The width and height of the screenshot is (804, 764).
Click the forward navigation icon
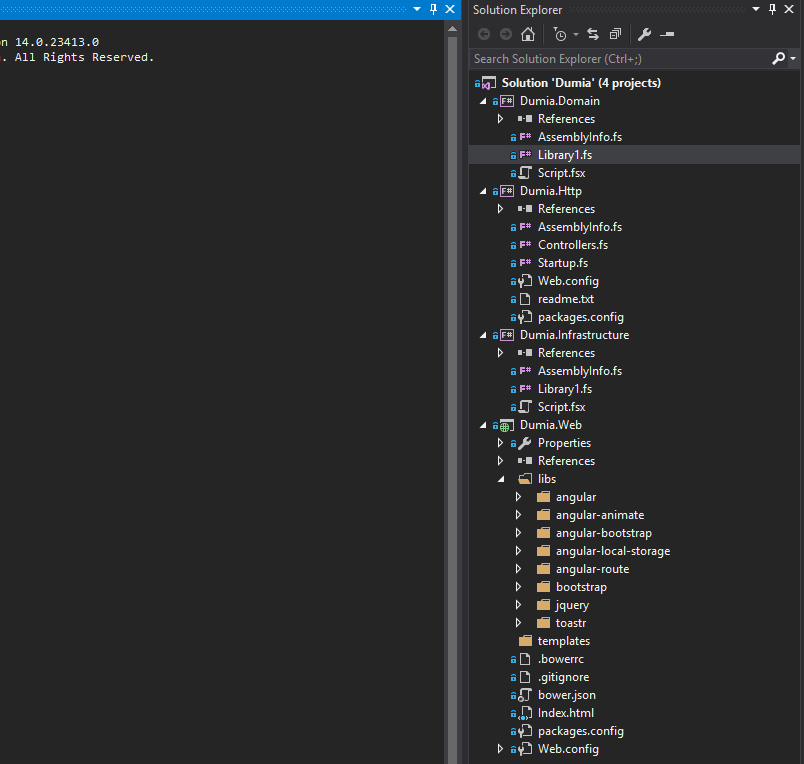coord(505,33)
